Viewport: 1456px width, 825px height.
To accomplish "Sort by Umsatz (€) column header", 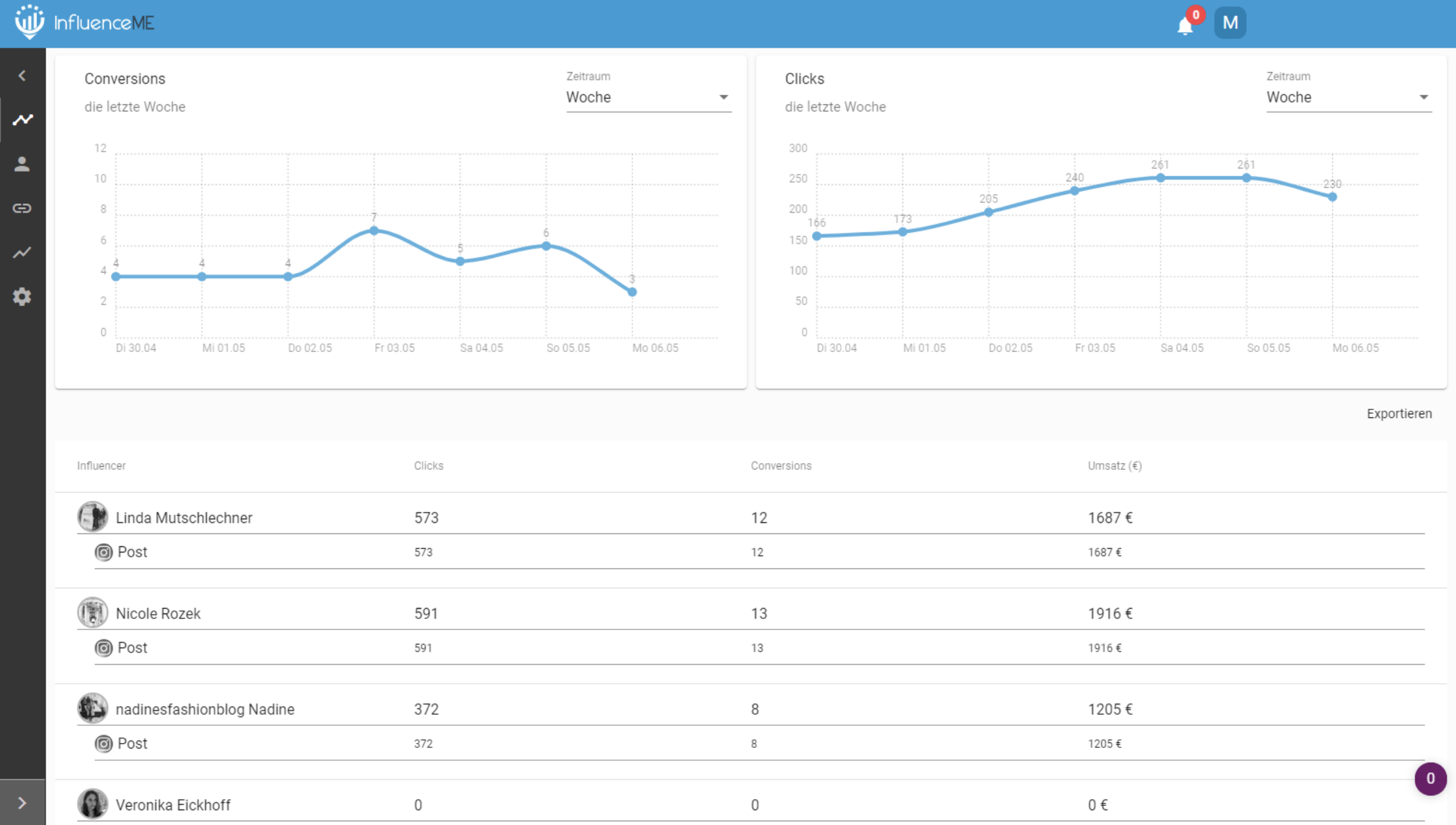I will click(1114, 466).
